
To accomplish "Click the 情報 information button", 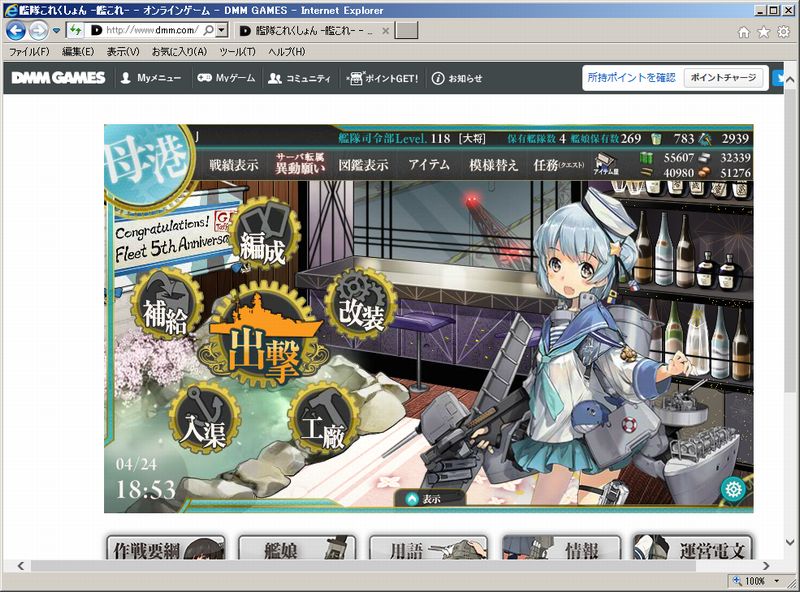I will [561, 547].
